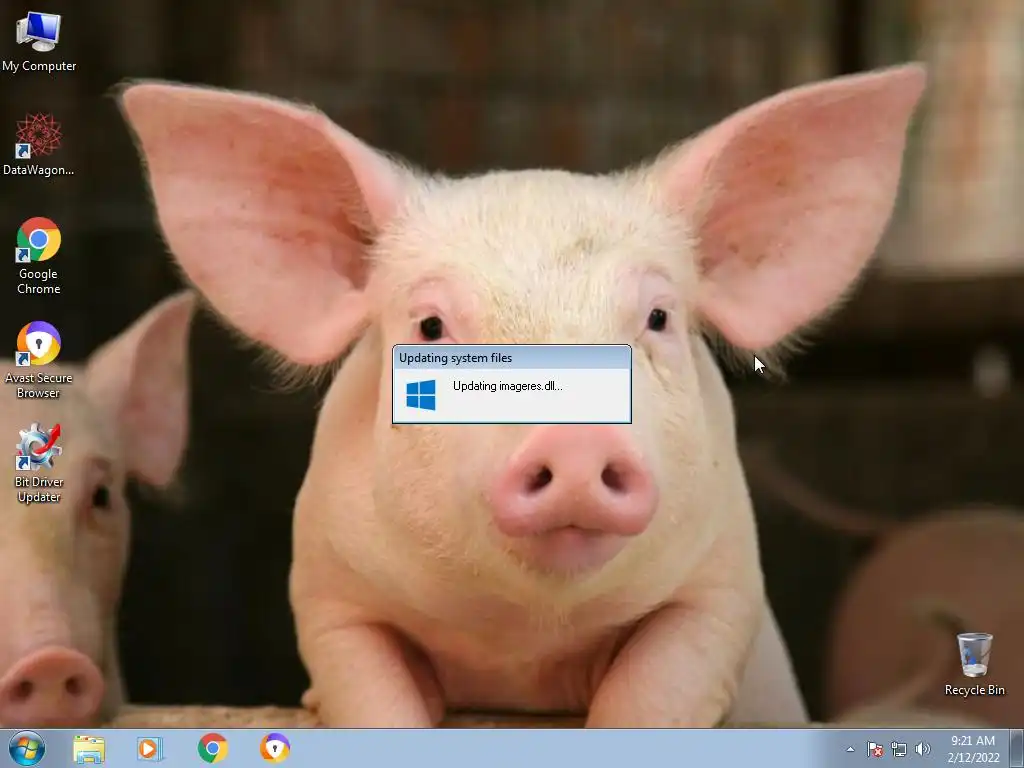Select Avast Secure Browser desktop shortcut

(39, 360)
